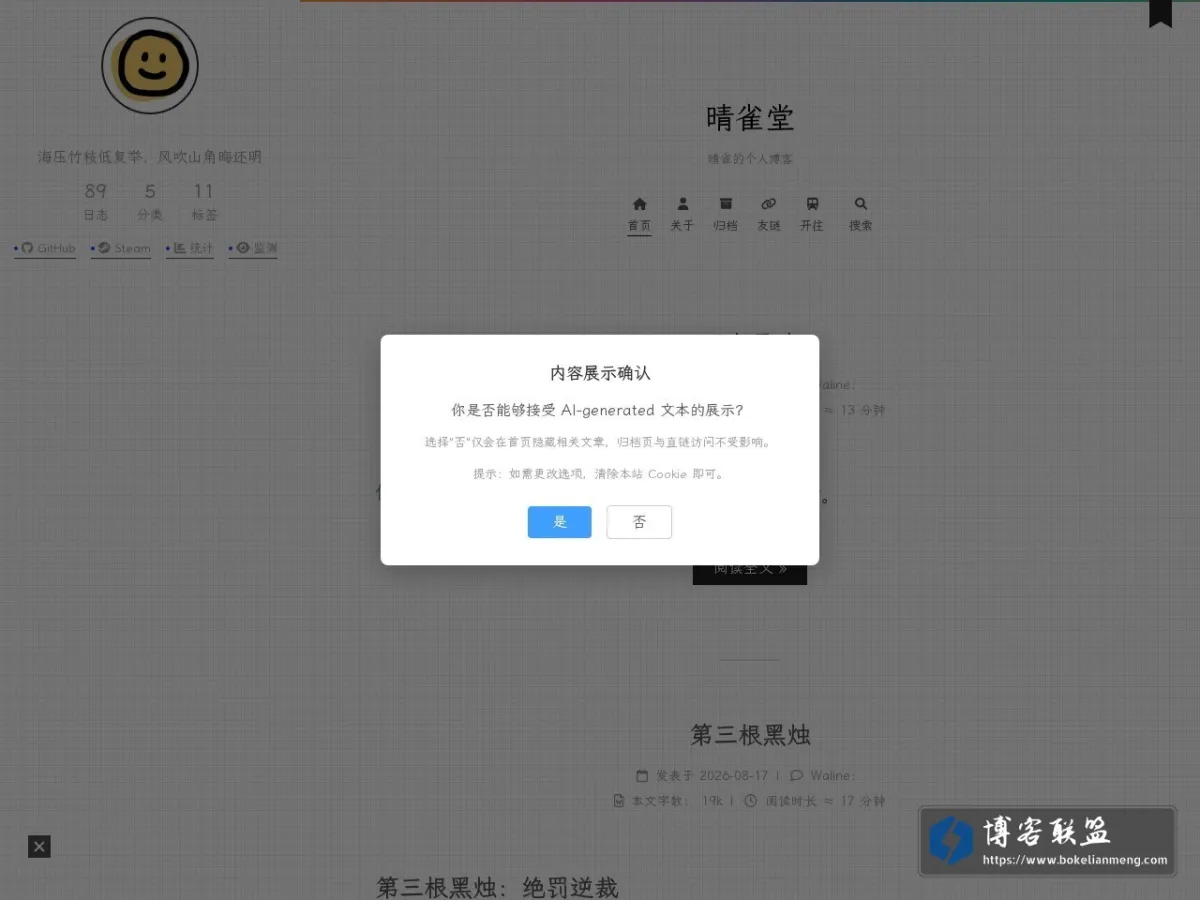This screenshot has width=1200, height=900.
Task: Open the 5 分类 categories count
Action: click(150, 202)
